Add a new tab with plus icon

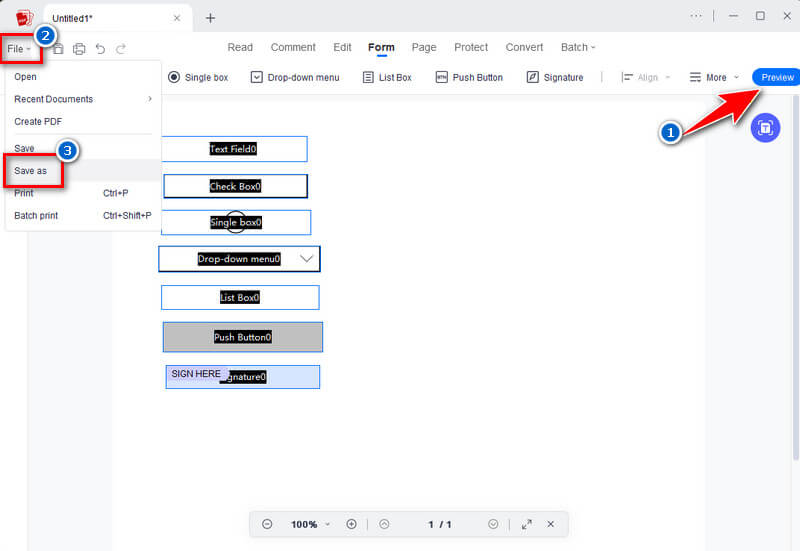pyautogui.click(x=210, y=18)
